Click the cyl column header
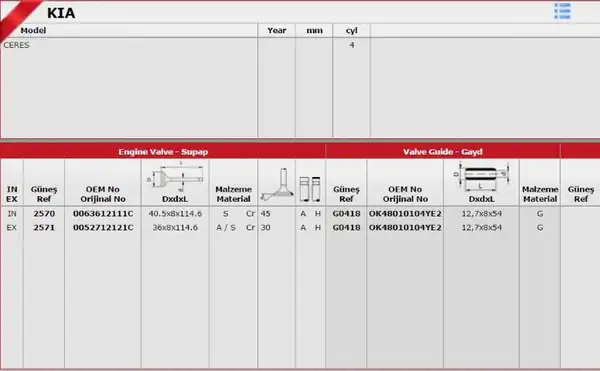The width and height of the screenshot is (600, 371). [x=352, y=31]
